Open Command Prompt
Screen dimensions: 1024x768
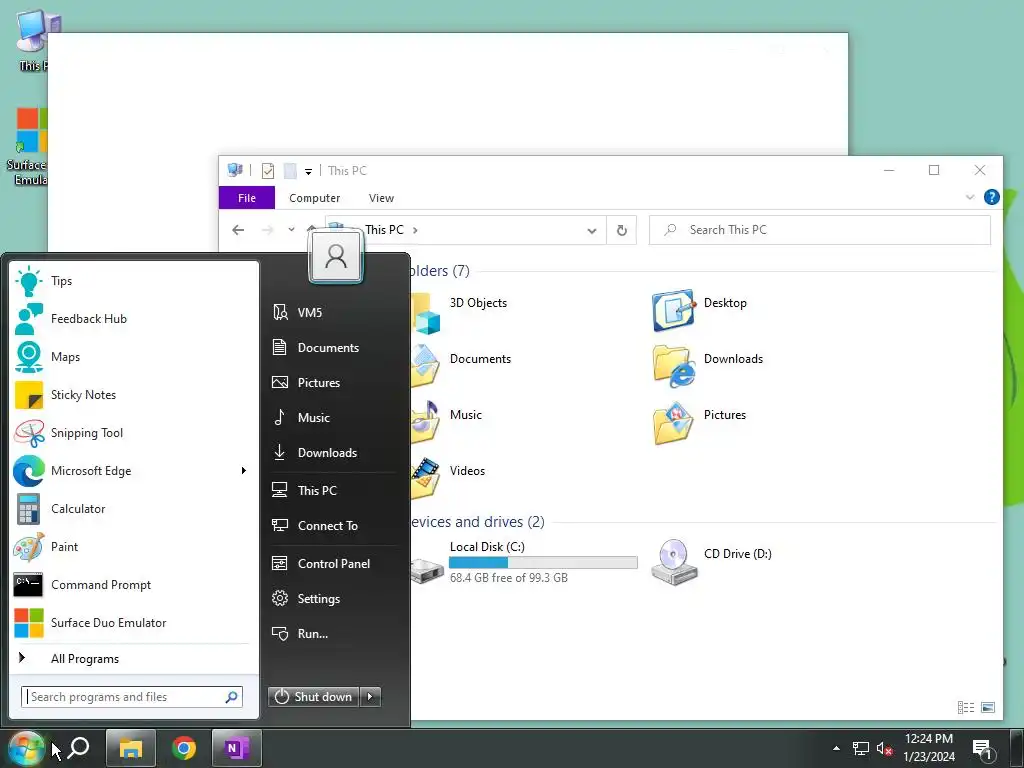[134, 584]
